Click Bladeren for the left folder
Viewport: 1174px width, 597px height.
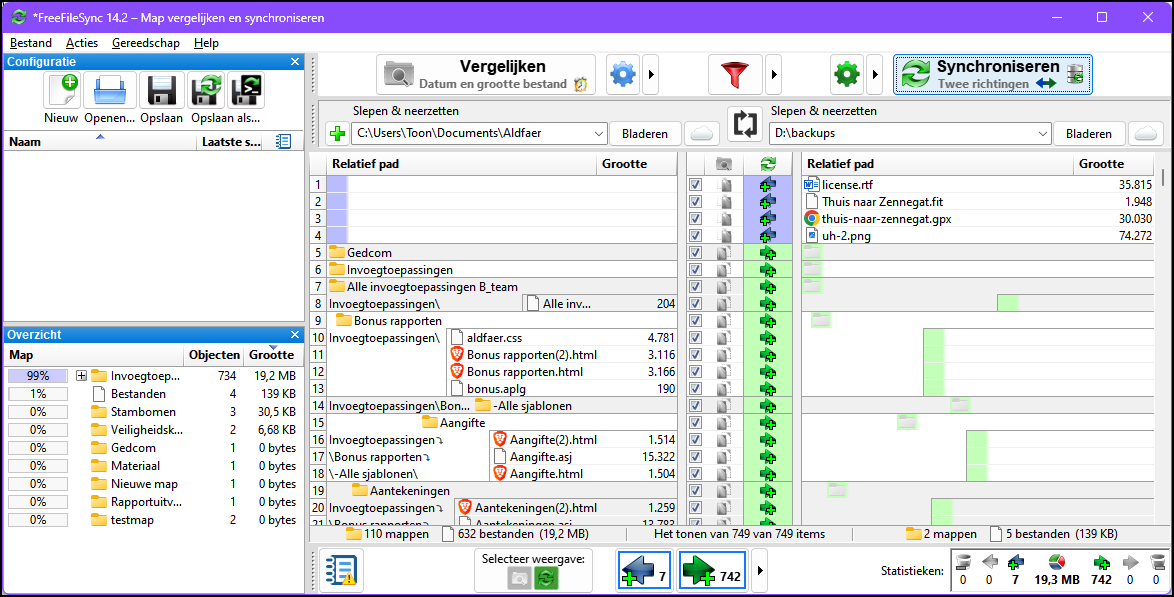click(x=644, y=132)
